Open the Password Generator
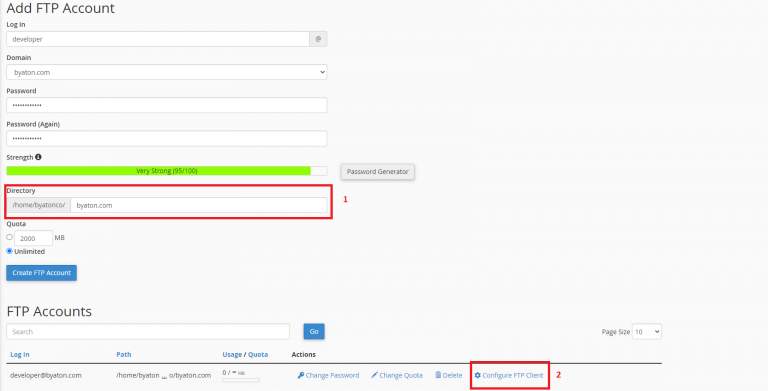 377,172
